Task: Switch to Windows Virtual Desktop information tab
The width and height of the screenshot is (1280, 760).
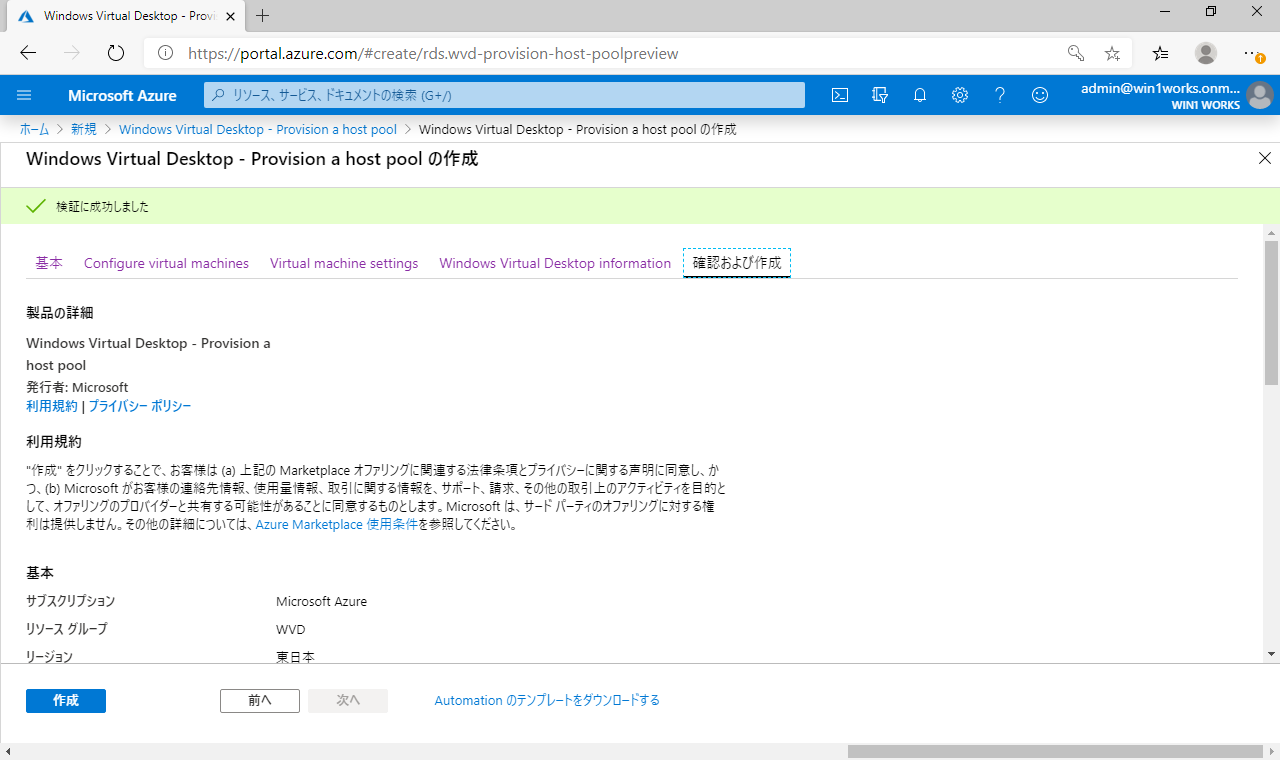Action: (x=555, y=263)
